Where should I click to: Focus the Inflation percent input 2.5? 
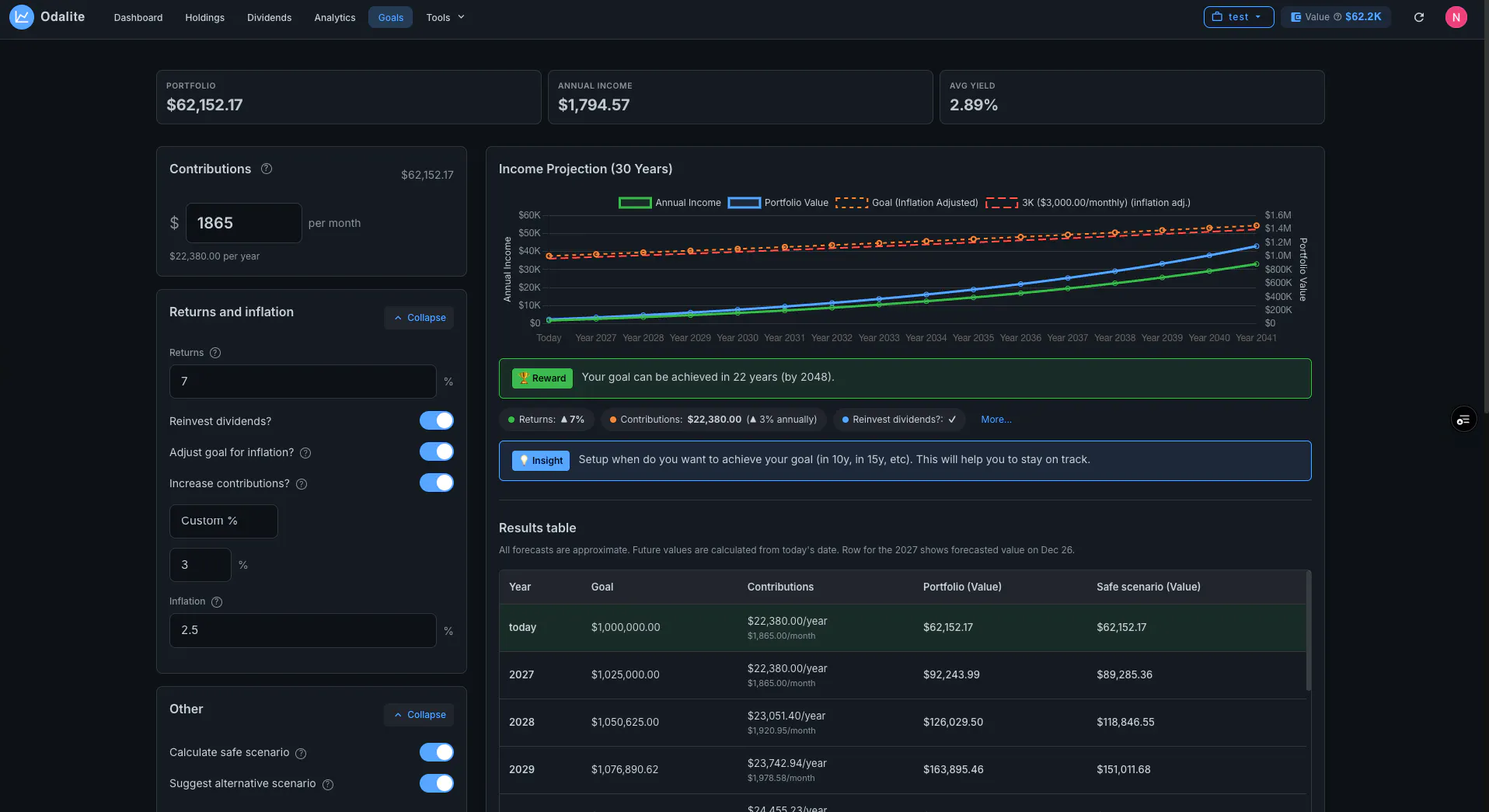[x=303, y=630]
